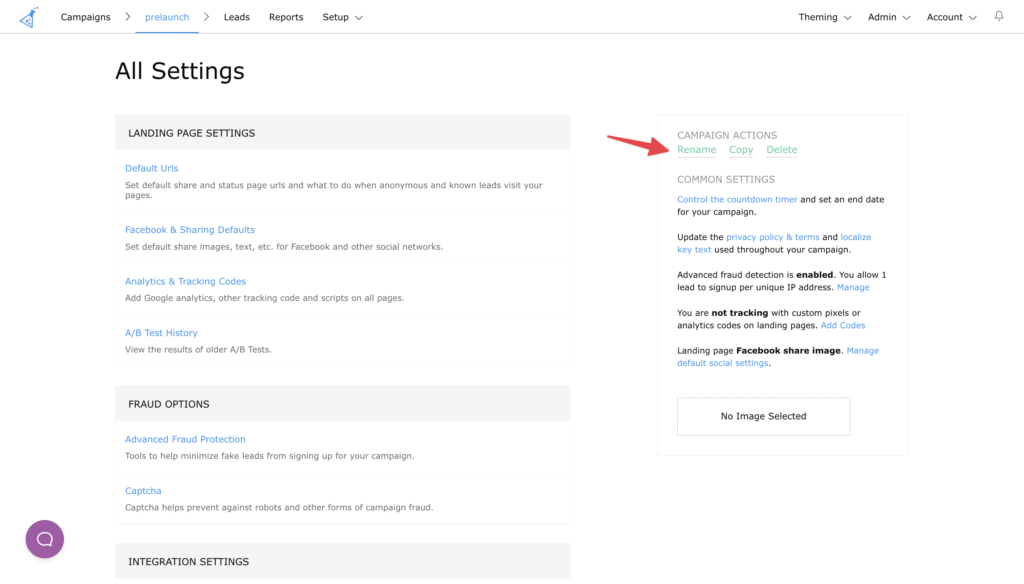Image resolution: width=1024 pixels, height=584 pixels.
Task: Open Default Urls settings
Action: pyautogui.click(x=152, y=168)
